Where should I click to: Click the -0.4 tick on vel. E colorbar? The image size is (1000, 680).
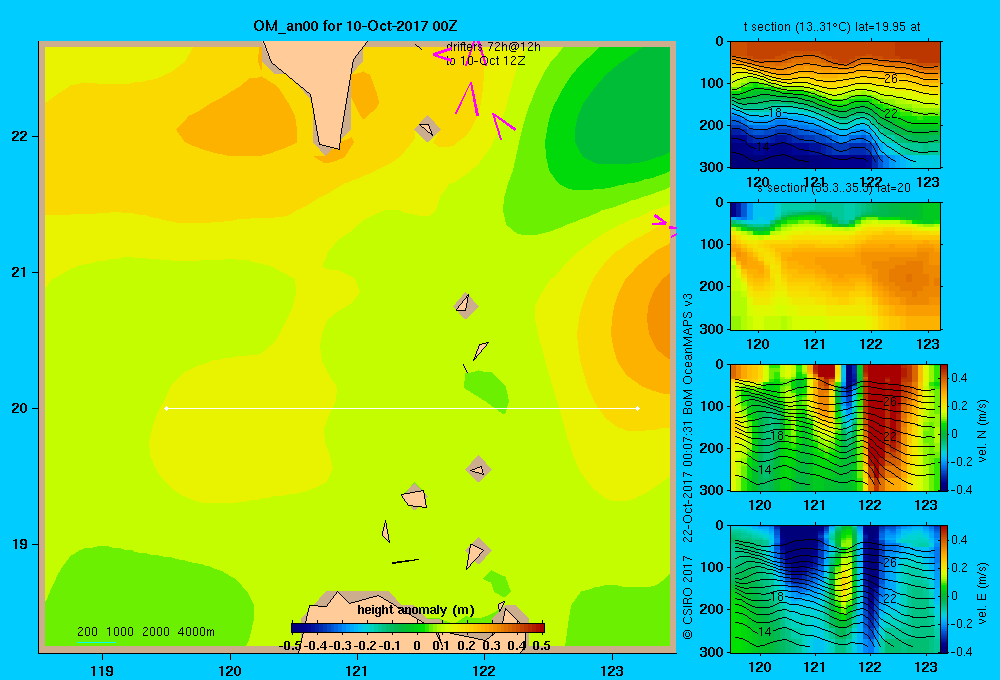click(x=961, y=651)
